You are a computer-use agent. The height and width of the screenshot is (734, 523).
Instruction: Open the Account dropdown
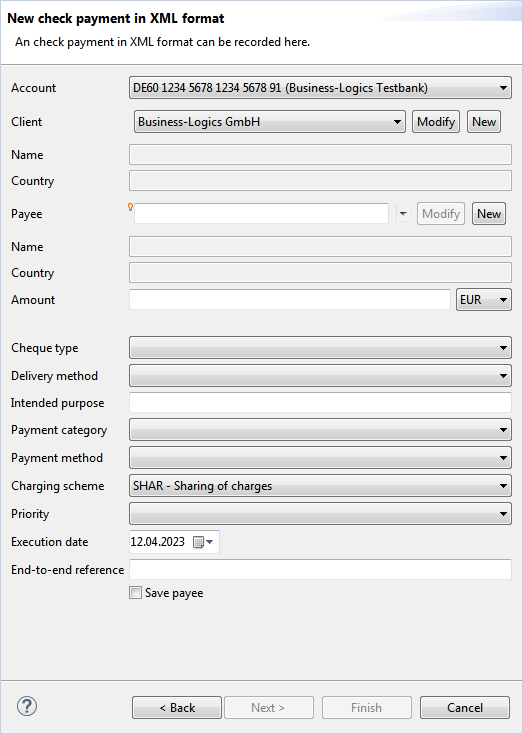(320, 88)
